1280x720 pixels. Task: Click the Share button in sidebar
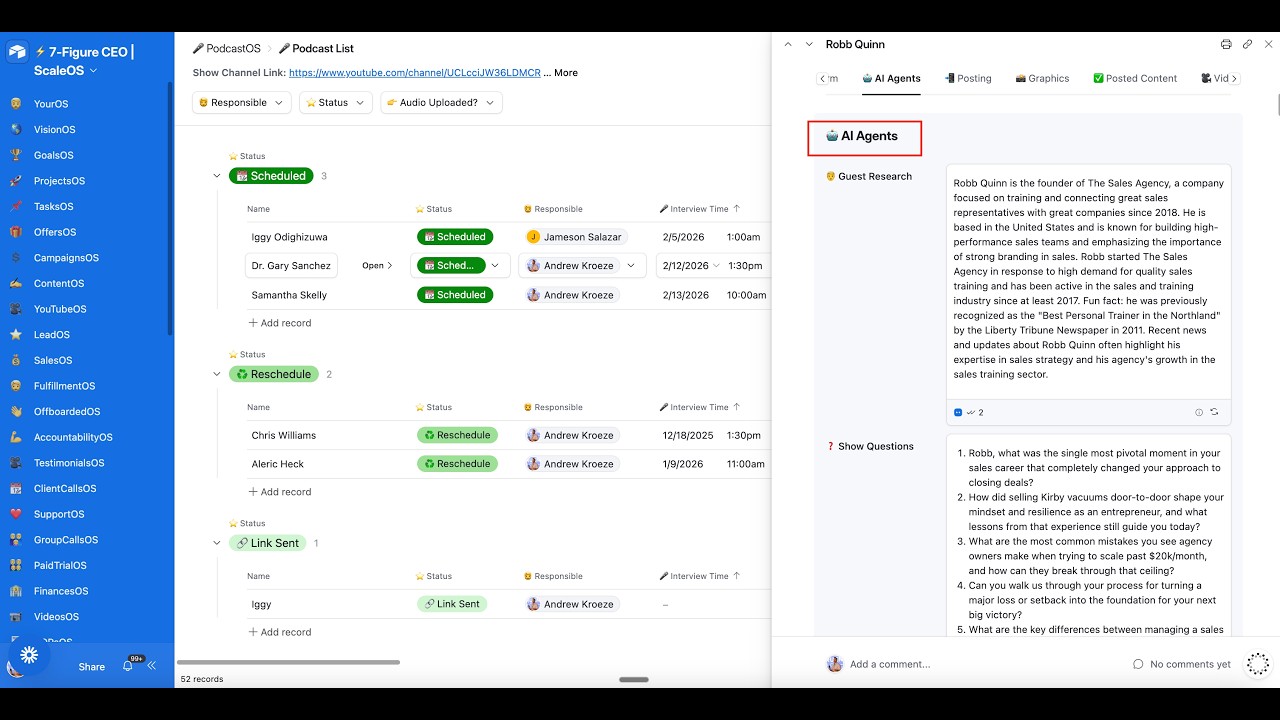click(x=91, y=667)
